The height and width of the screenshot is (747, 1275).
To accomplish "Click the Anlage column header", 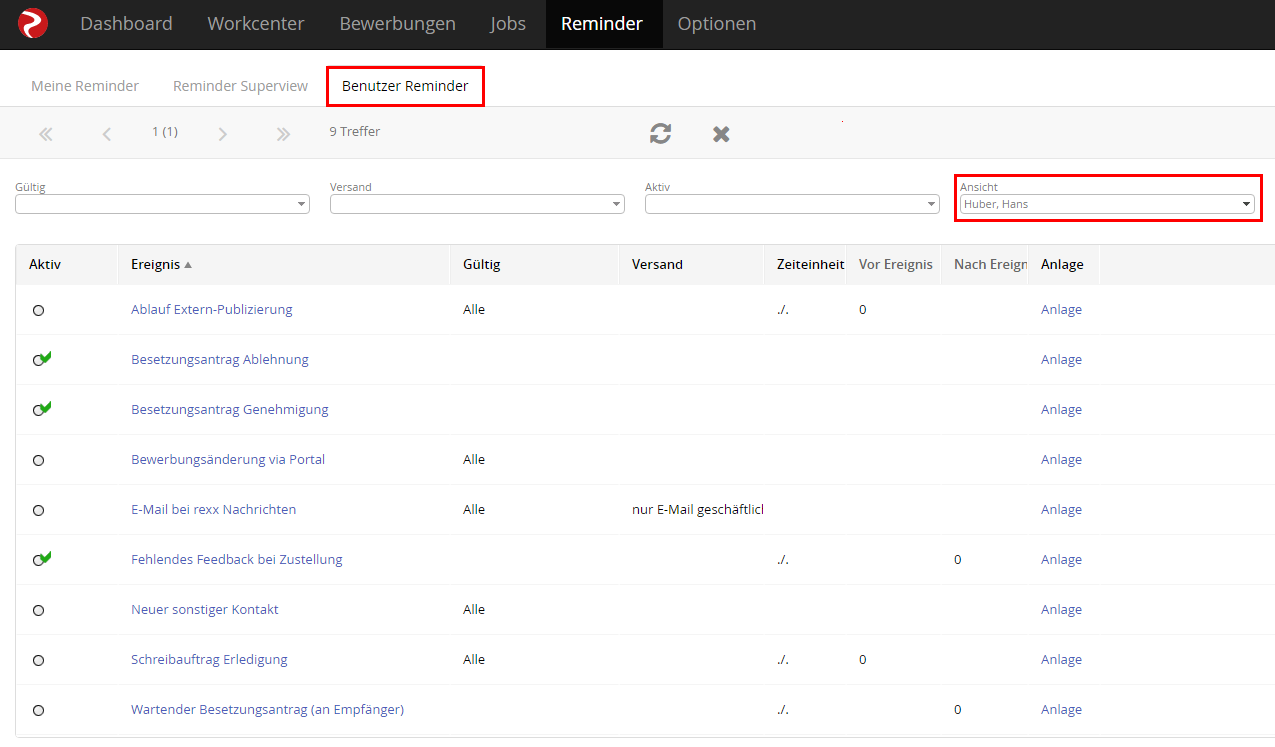I will coord(1062,264).
